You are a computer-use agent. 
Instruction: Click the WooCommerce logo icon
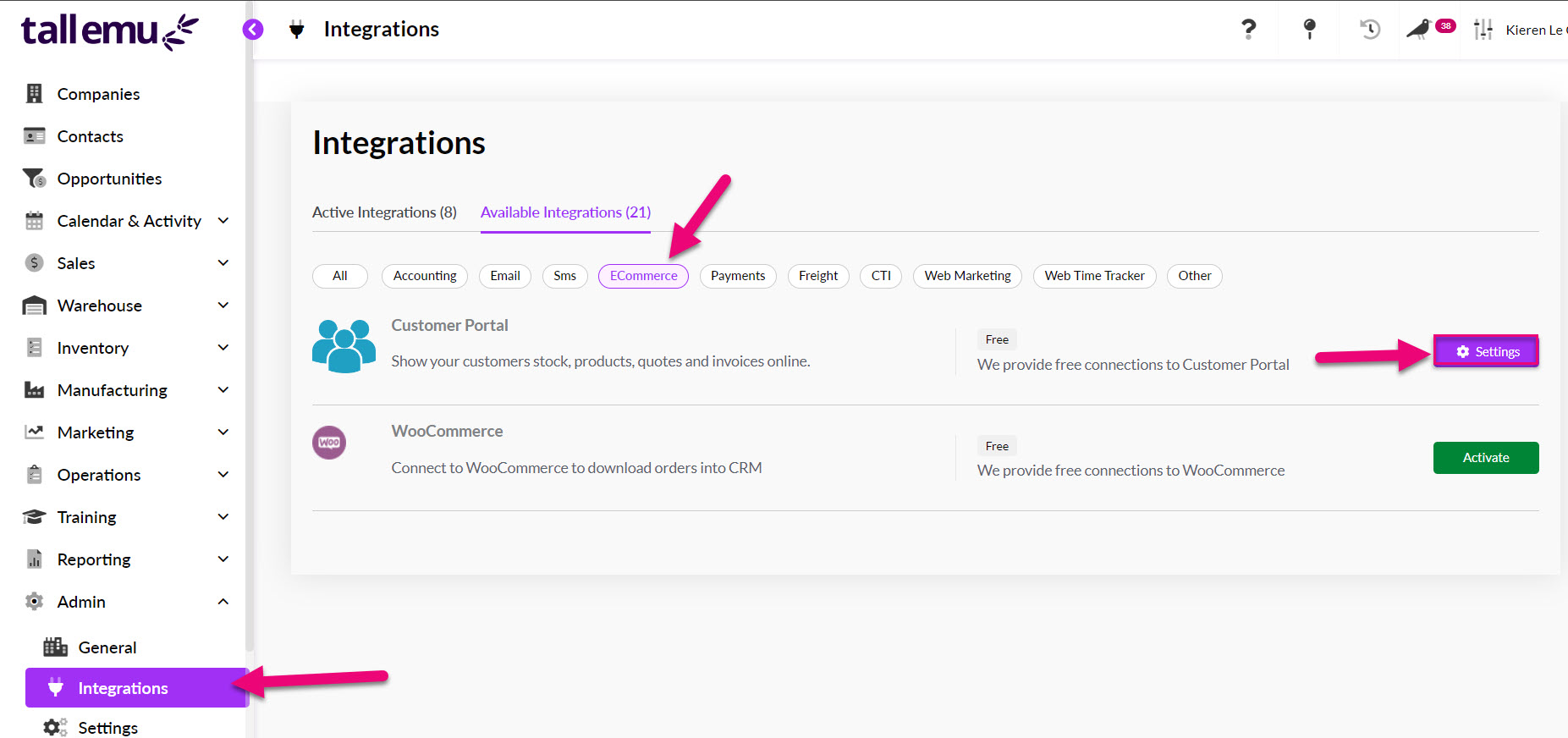(x=329, y=443)
